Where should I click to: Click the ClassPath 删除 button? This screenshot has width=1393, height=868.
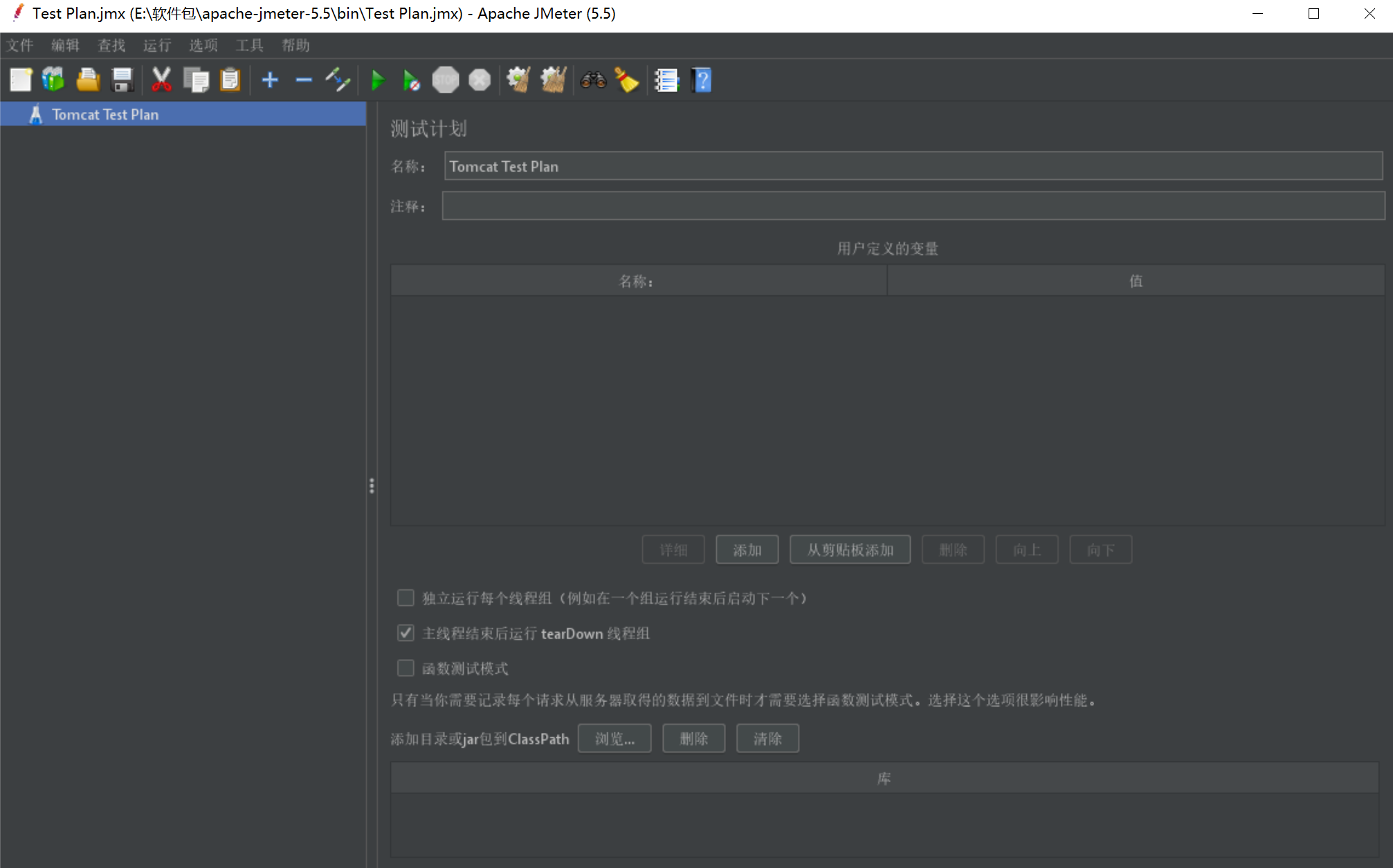pos(694,739)
